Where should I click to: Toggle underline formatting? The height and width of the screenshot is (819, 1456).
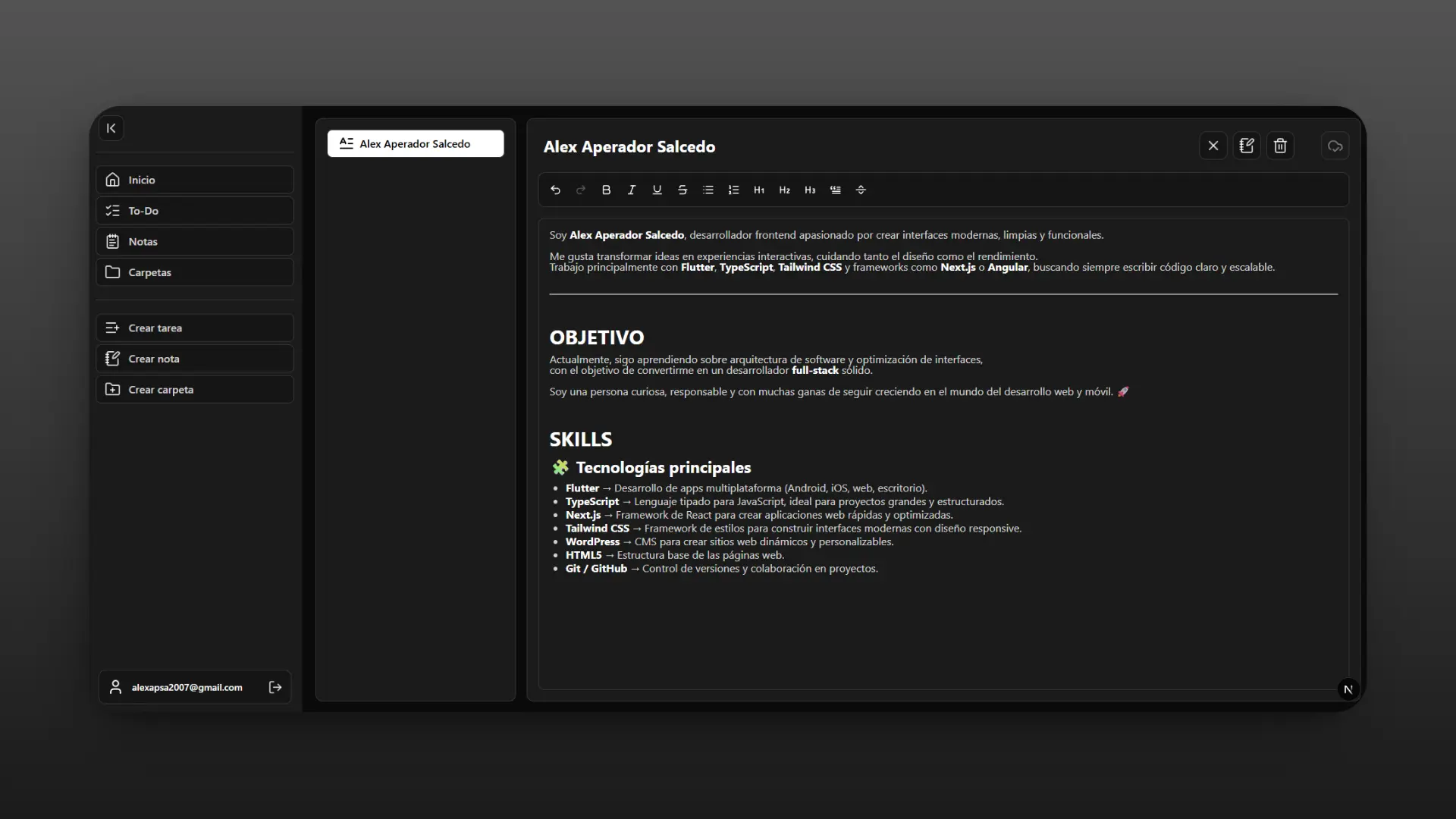(657, 190)
